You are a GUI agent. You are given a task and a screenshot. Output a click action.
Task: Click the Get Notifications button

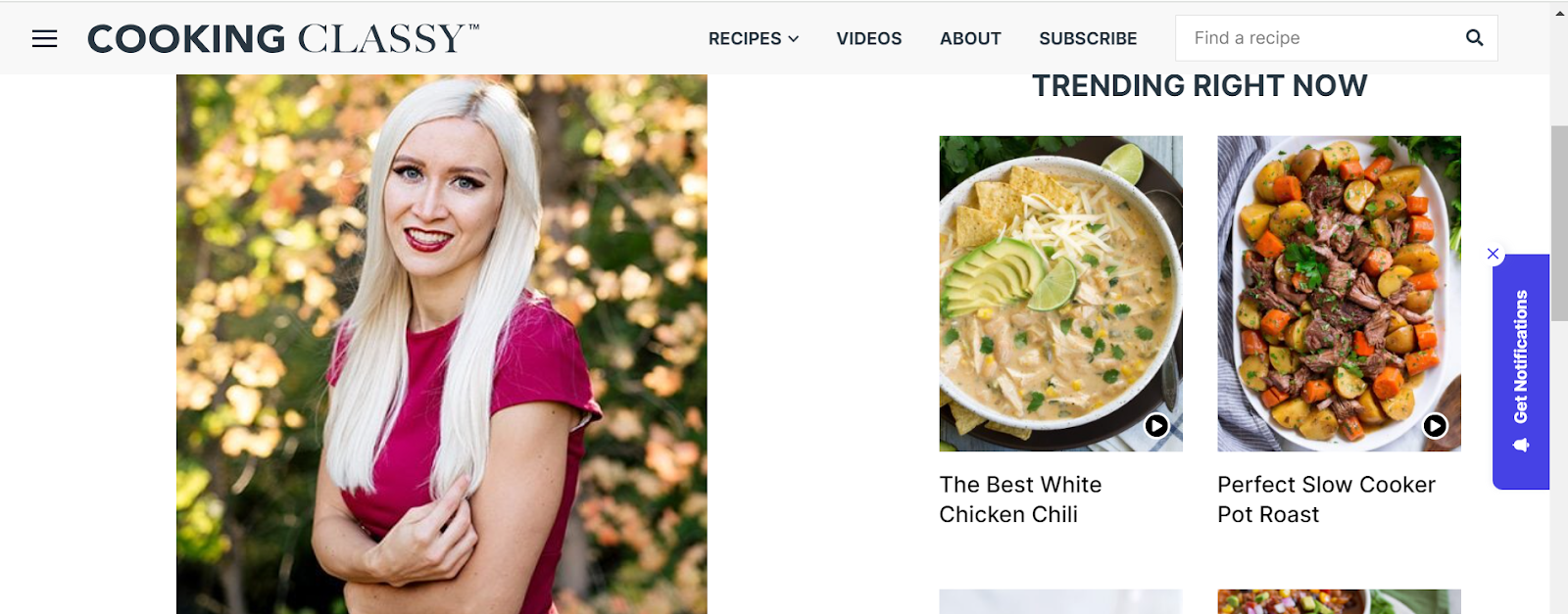click(x=1521, y=371)
